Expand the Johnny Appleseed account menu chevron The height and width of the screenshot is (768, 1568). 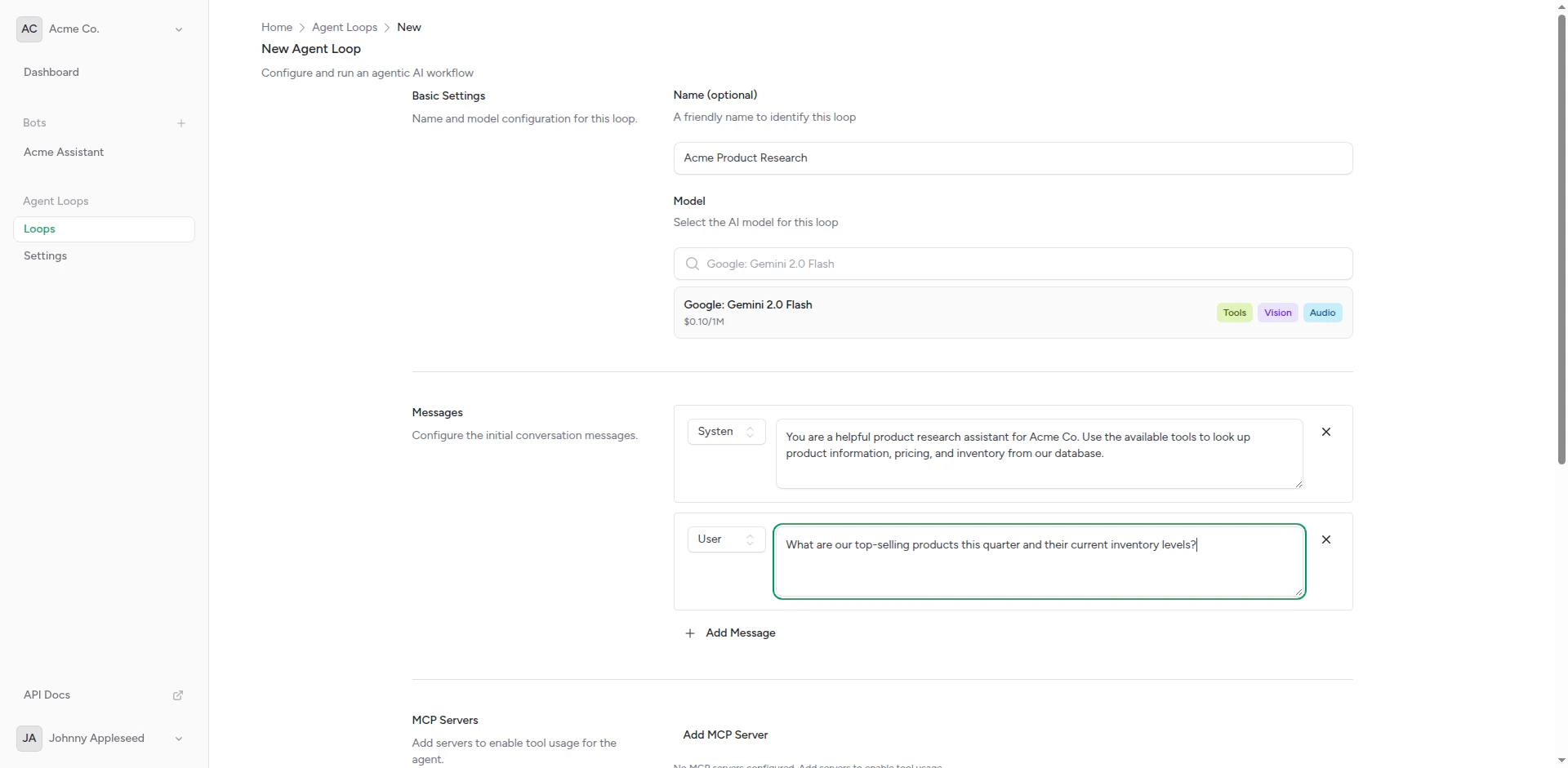pos(179,739)
